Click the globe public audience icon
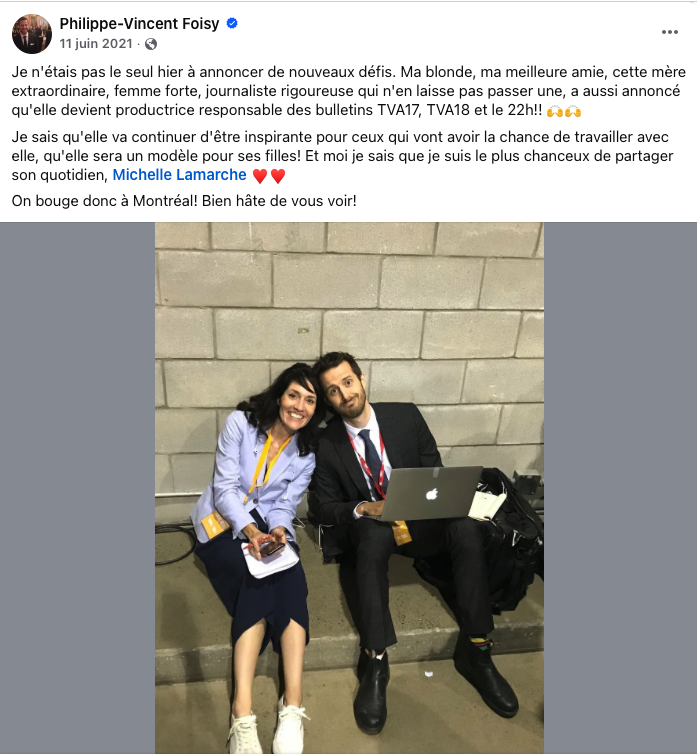 tap(151, 44)
